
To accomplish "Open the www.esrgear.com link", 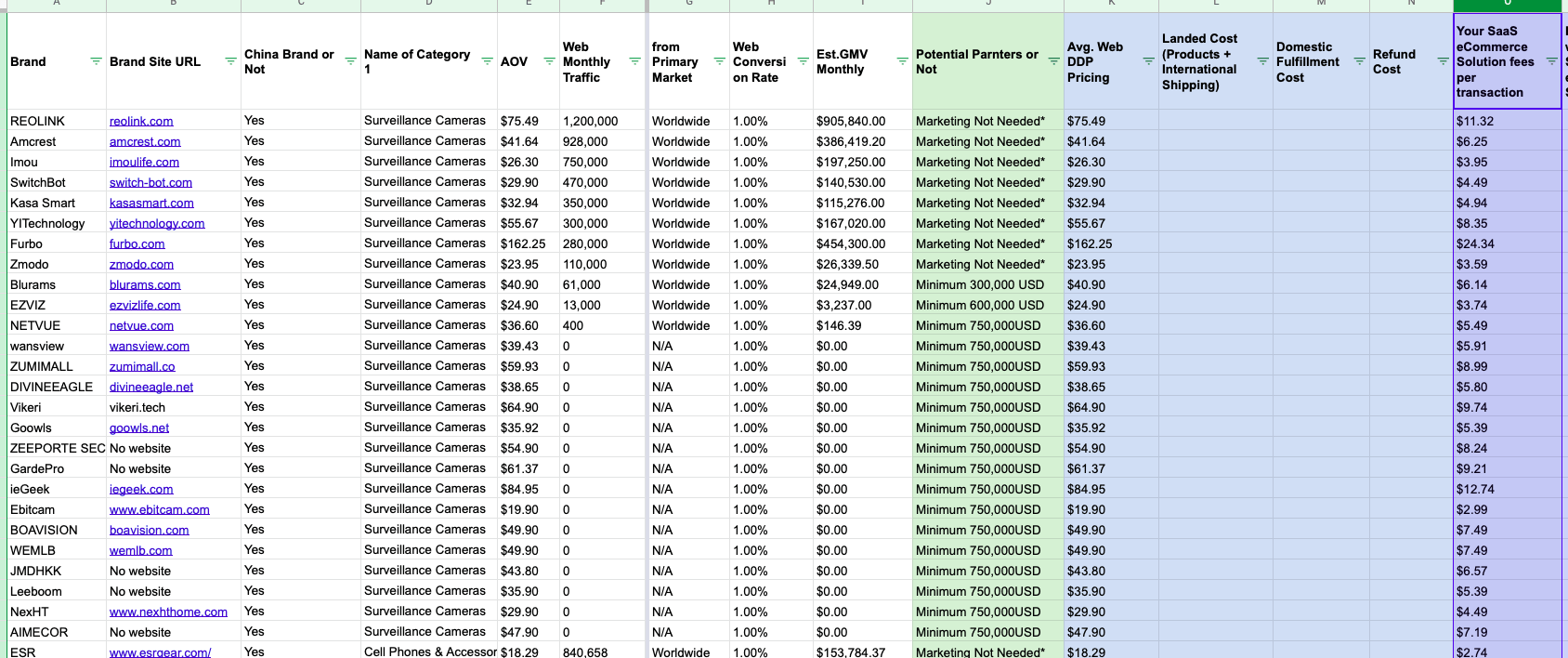I will (160, 652).
